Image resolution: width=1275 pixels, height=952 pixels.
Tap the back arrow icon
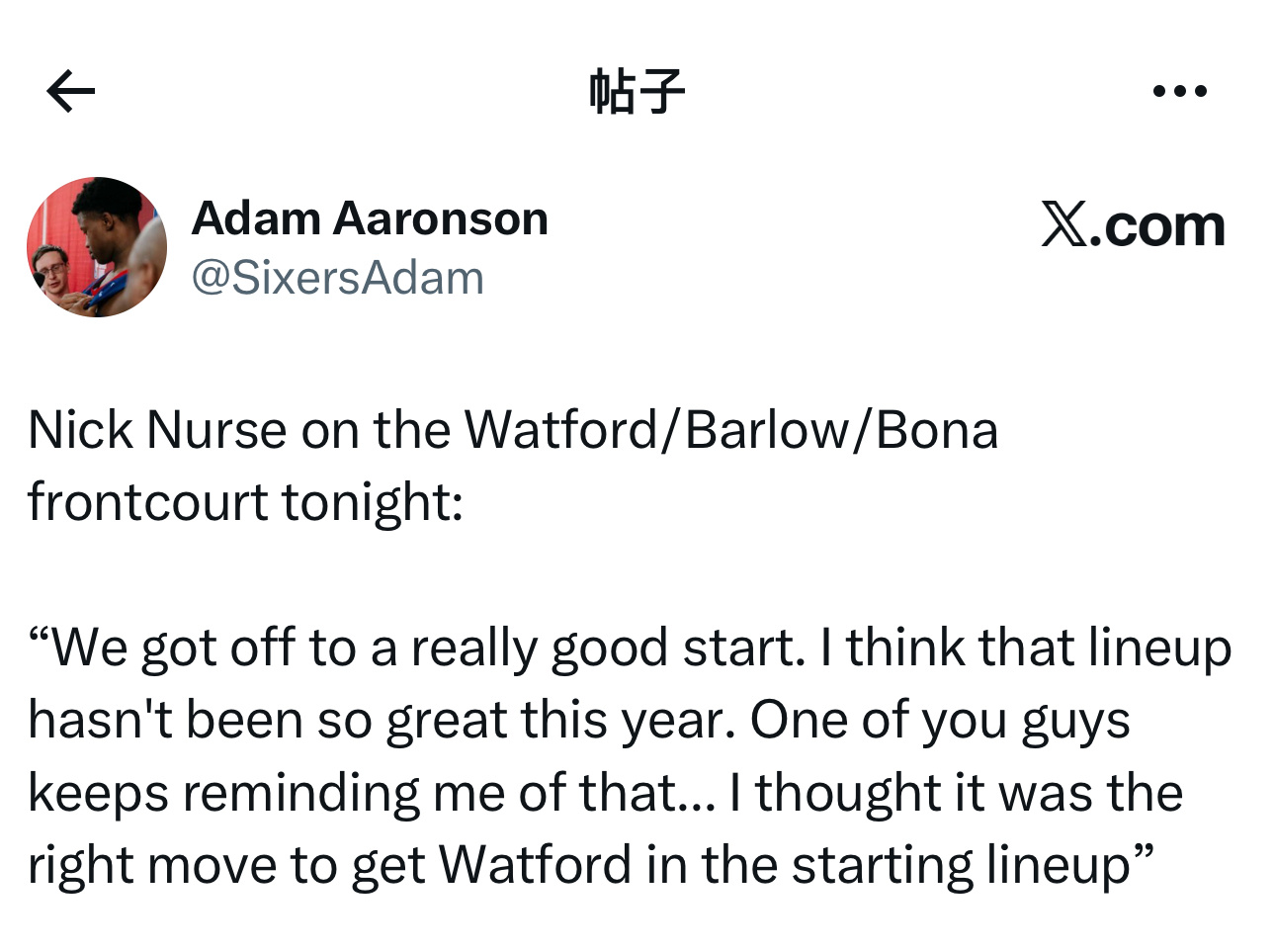[x=71, y=91]
